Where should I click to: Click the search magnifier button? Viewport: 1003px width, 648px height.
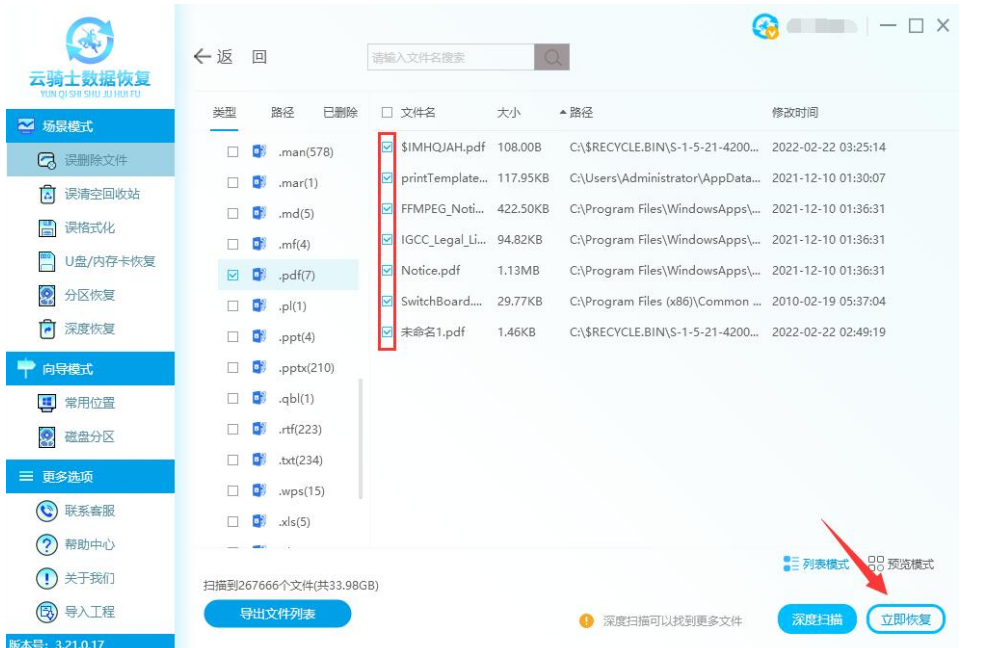tap(551, 58)
